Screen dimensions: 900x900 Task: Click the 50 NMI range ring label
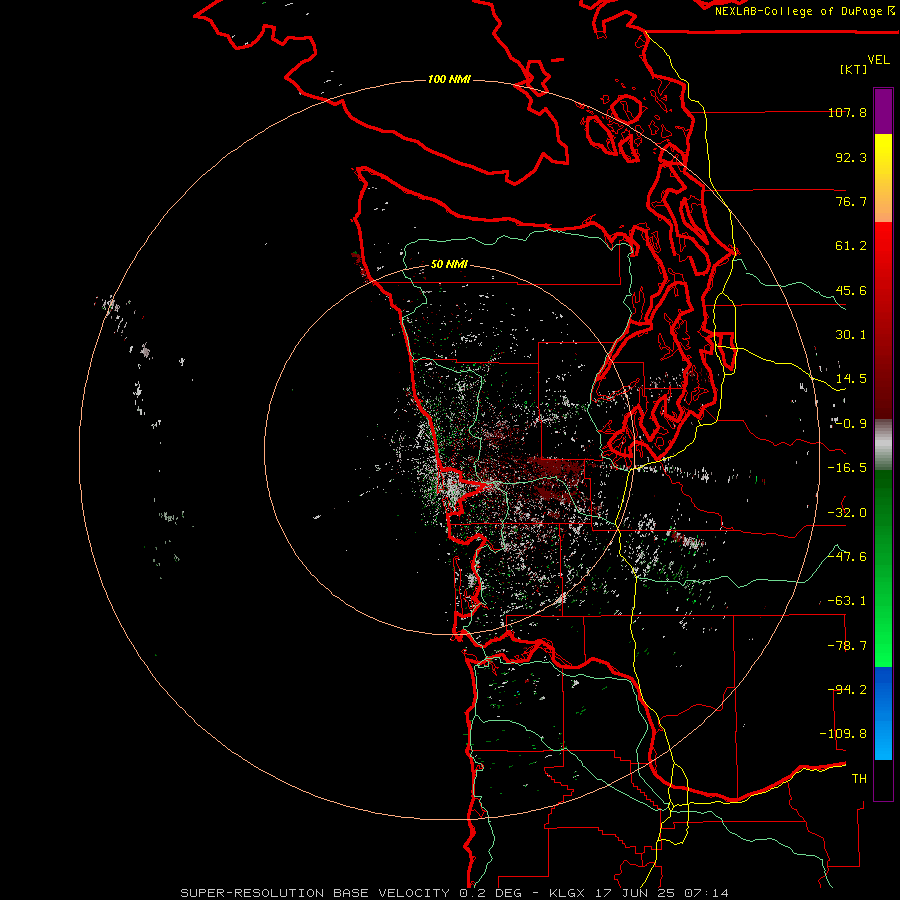(x=449, y=264)
